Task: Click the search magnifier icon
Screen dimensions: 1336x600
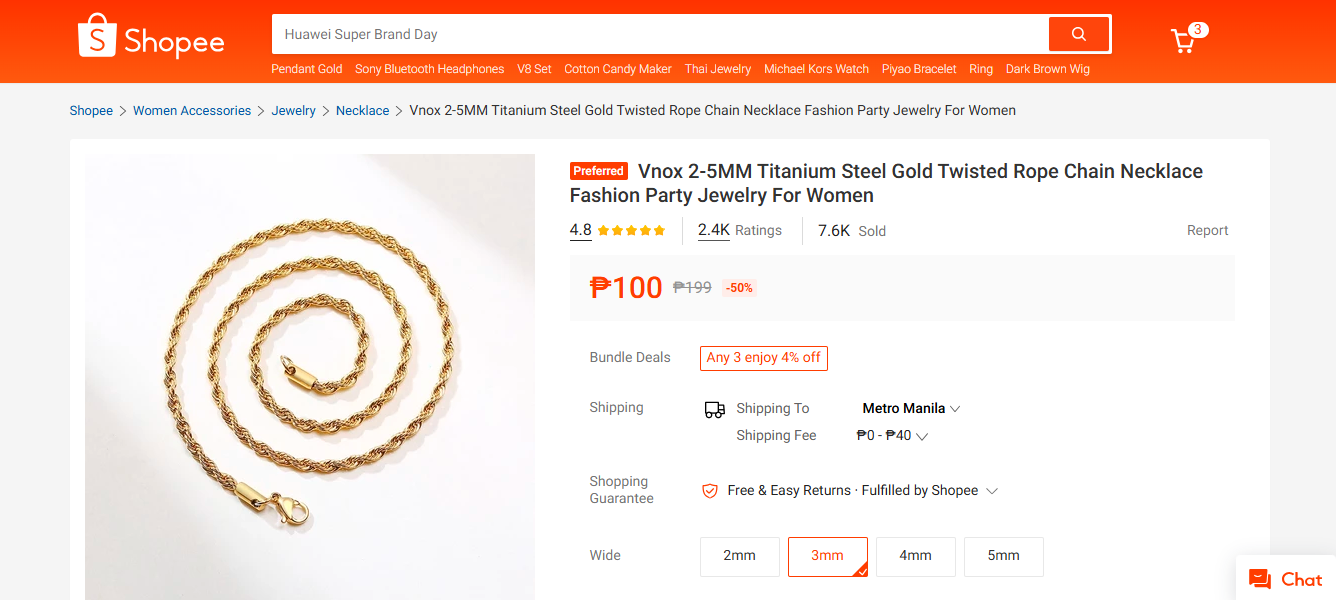Action: coord(1078,33)
